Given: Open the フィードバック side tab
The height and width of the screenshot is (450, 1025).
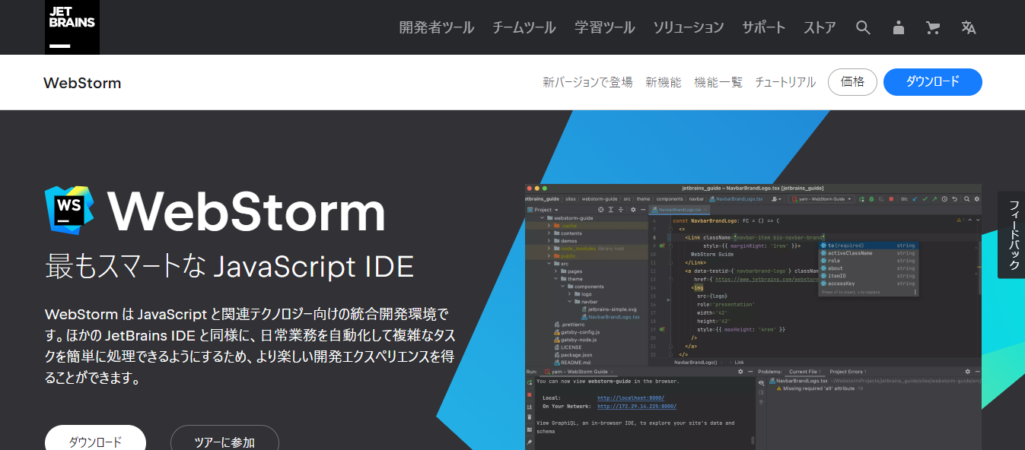Looking at the screenshot, I should [x=1012, y=234].
